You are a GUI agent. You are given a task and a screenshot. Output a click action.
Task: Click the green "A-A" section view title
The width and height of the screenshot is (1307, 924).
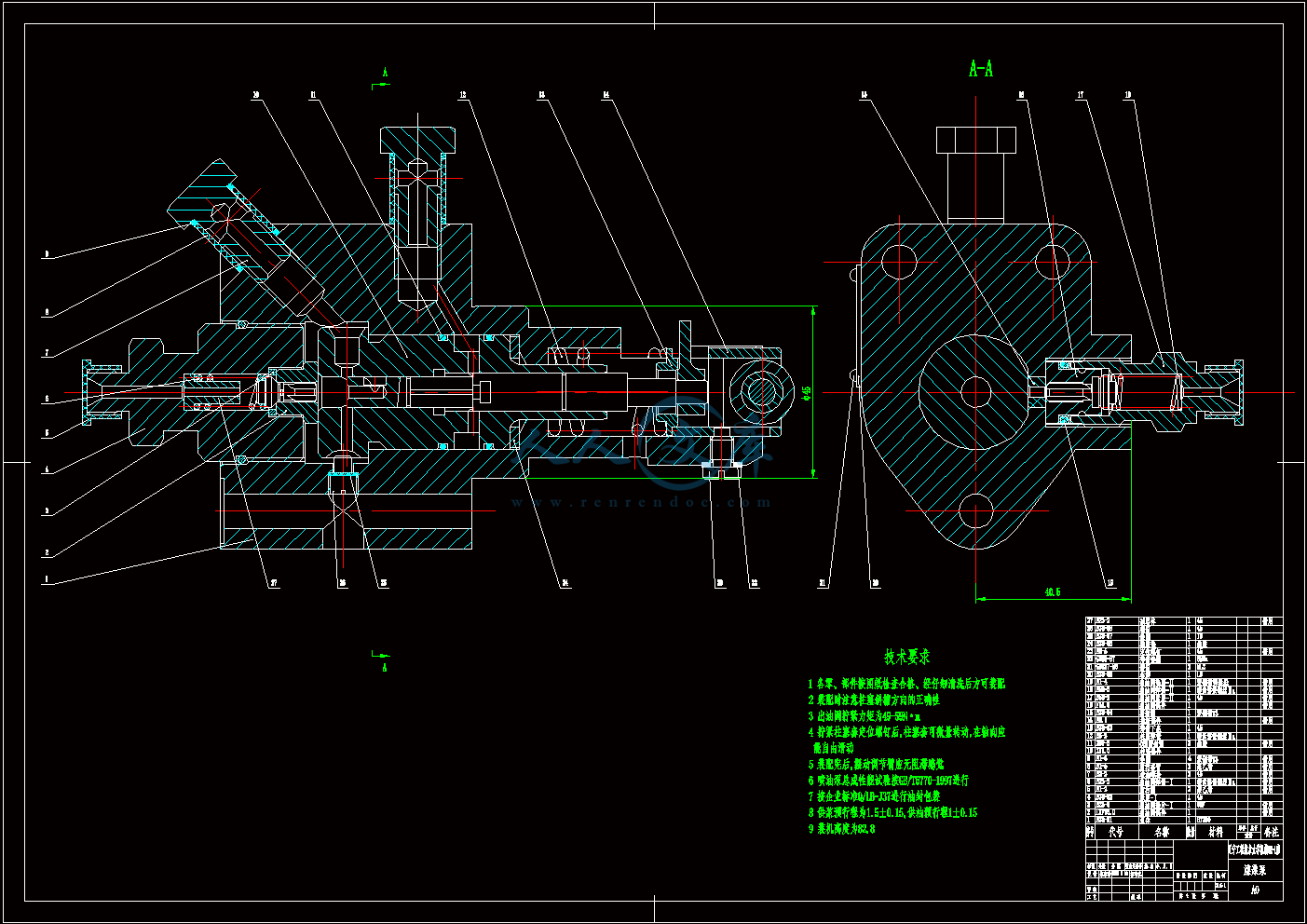tap(981, 68)
